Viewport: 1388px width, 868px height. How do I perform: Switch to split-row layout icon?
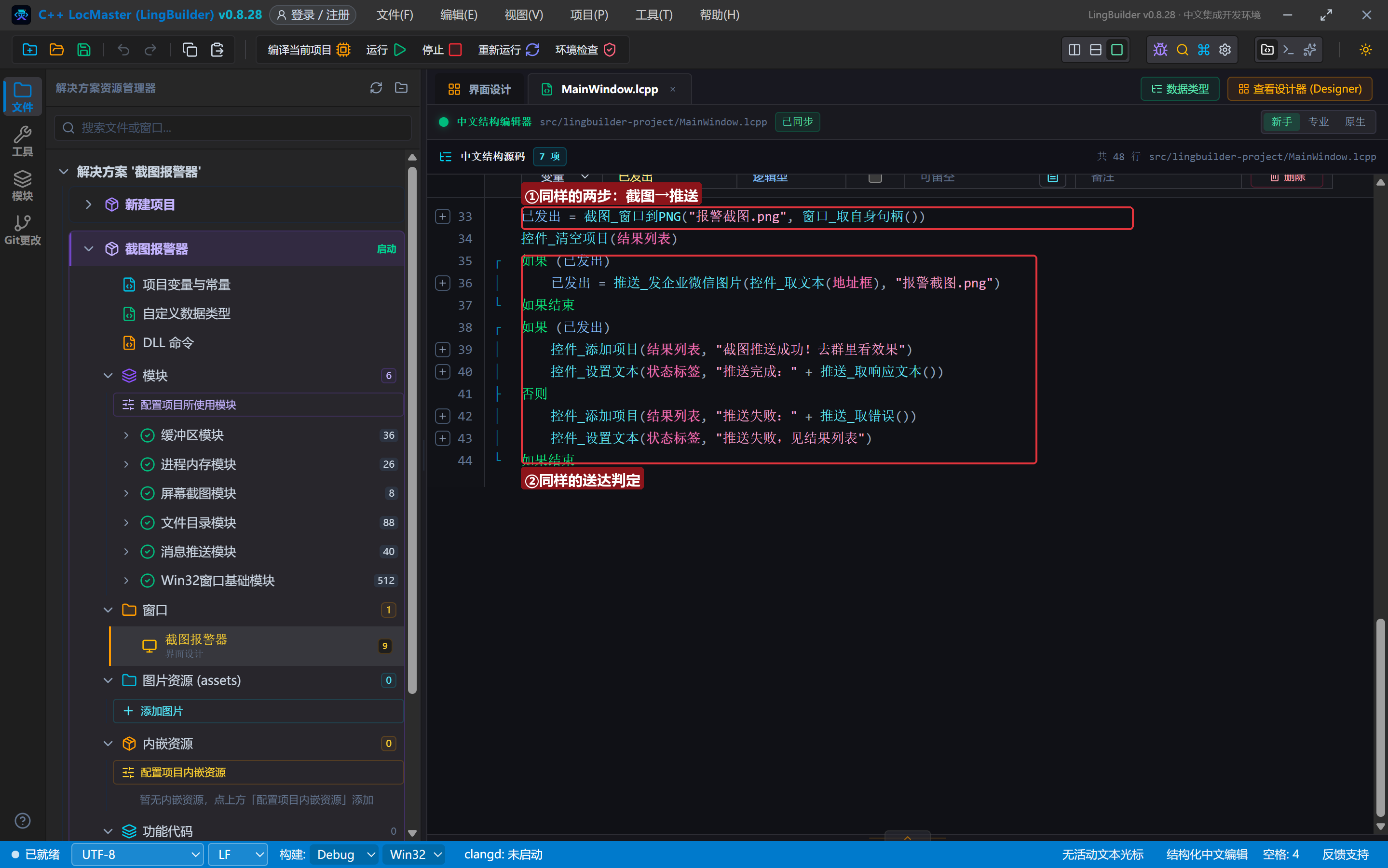click(1096, 50)
